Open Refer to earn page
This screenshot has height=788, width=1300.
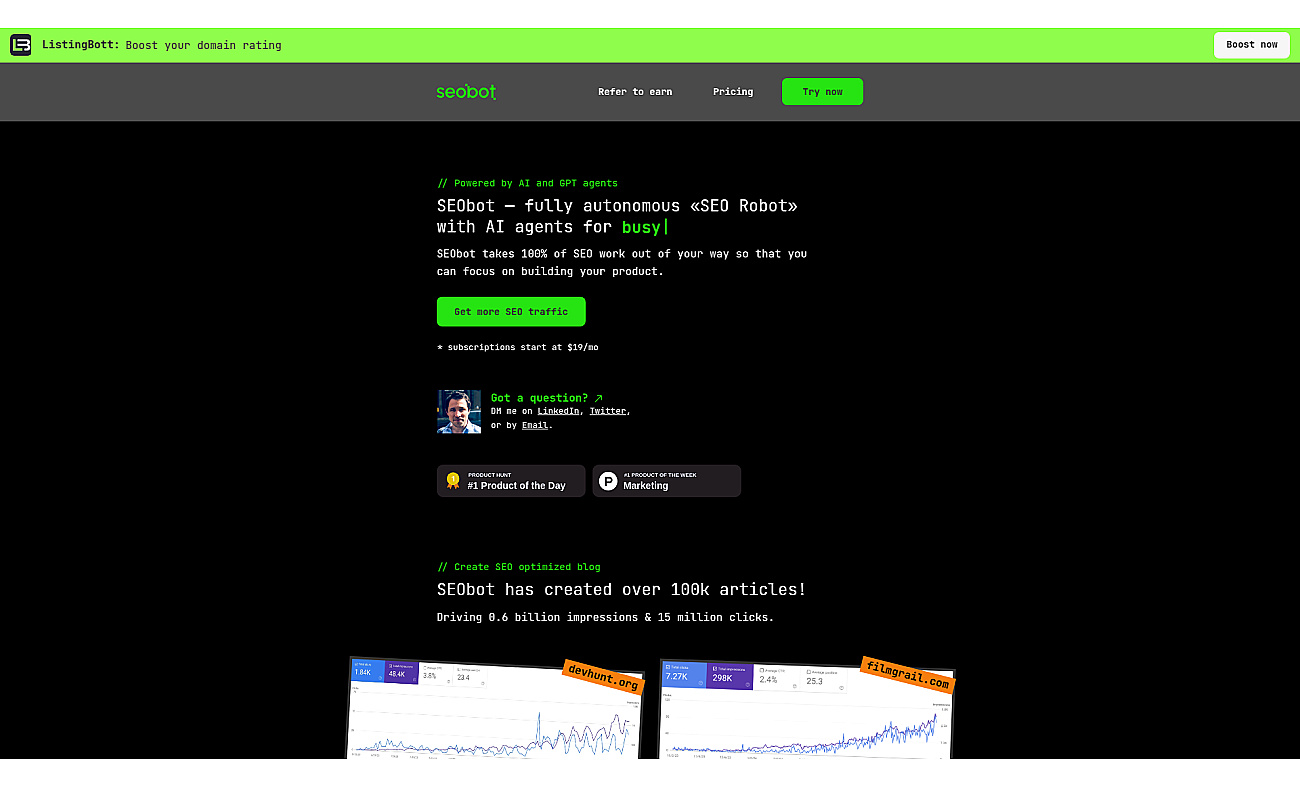tap(635, 92)
